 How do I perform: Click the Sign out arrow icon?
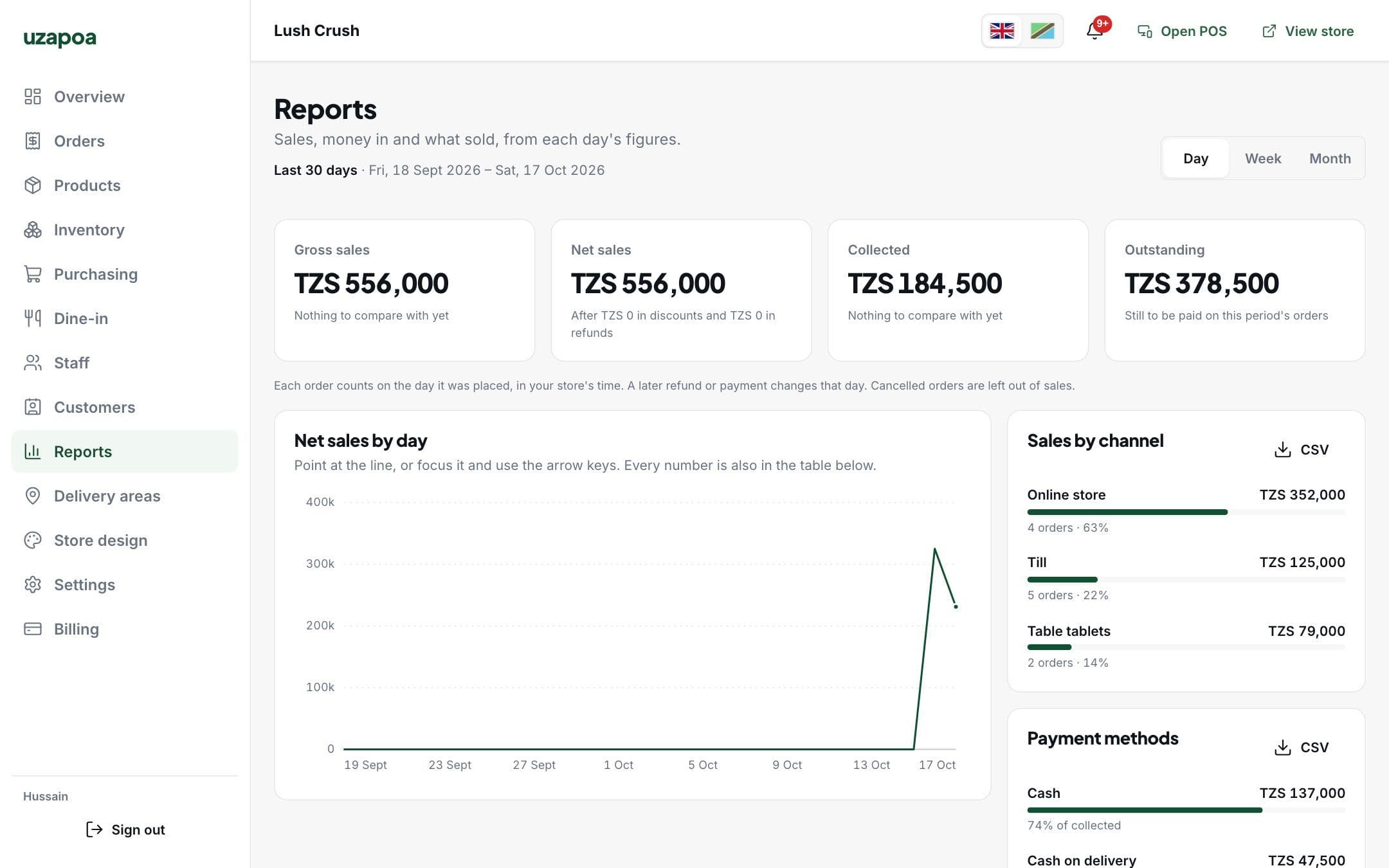95,829
